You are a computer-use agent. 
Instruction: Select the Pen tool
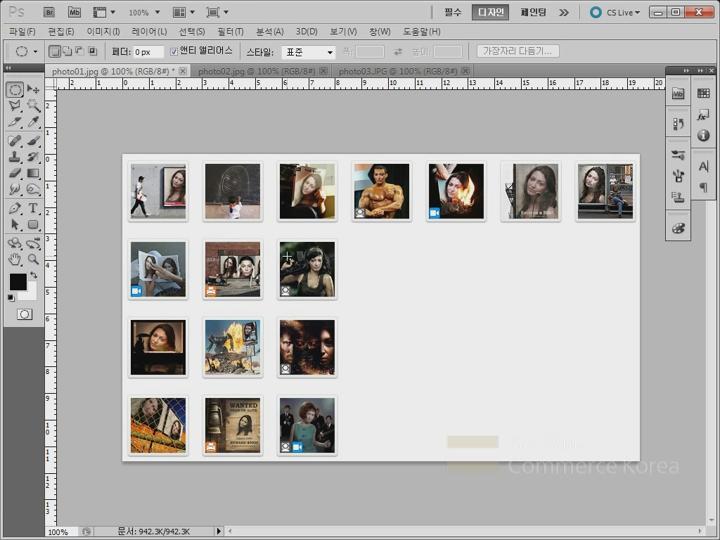[x=15, y=208]
